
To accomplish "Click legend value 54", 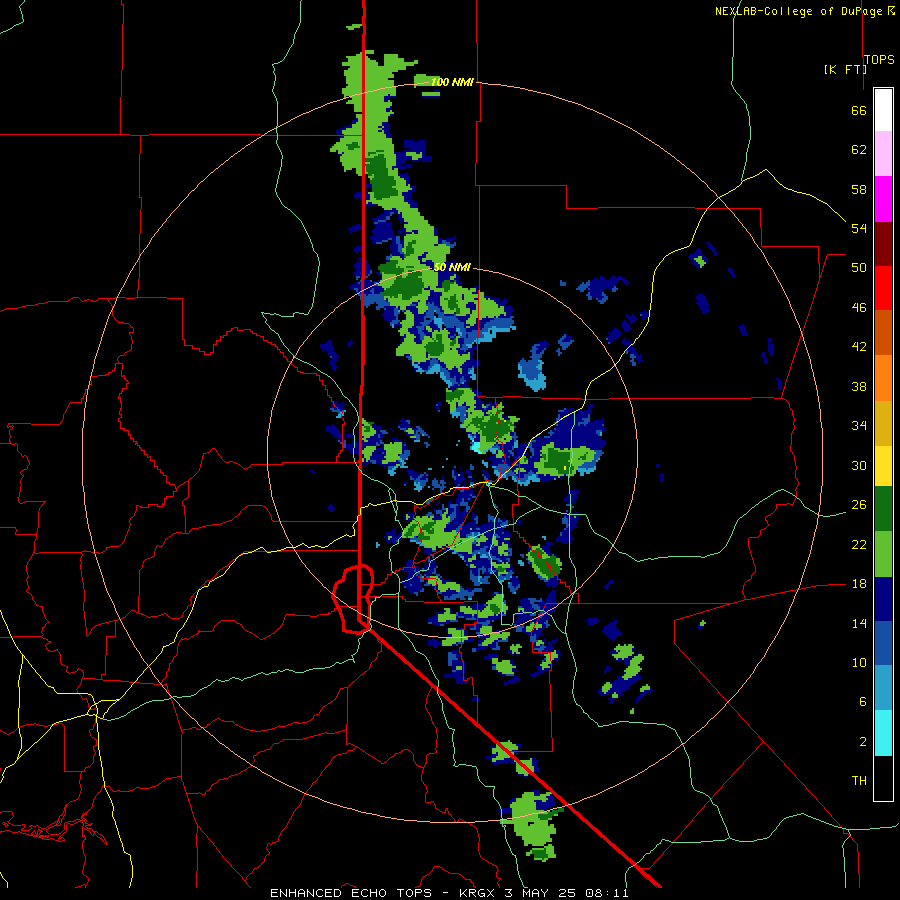I will click(x=859, y=228).
